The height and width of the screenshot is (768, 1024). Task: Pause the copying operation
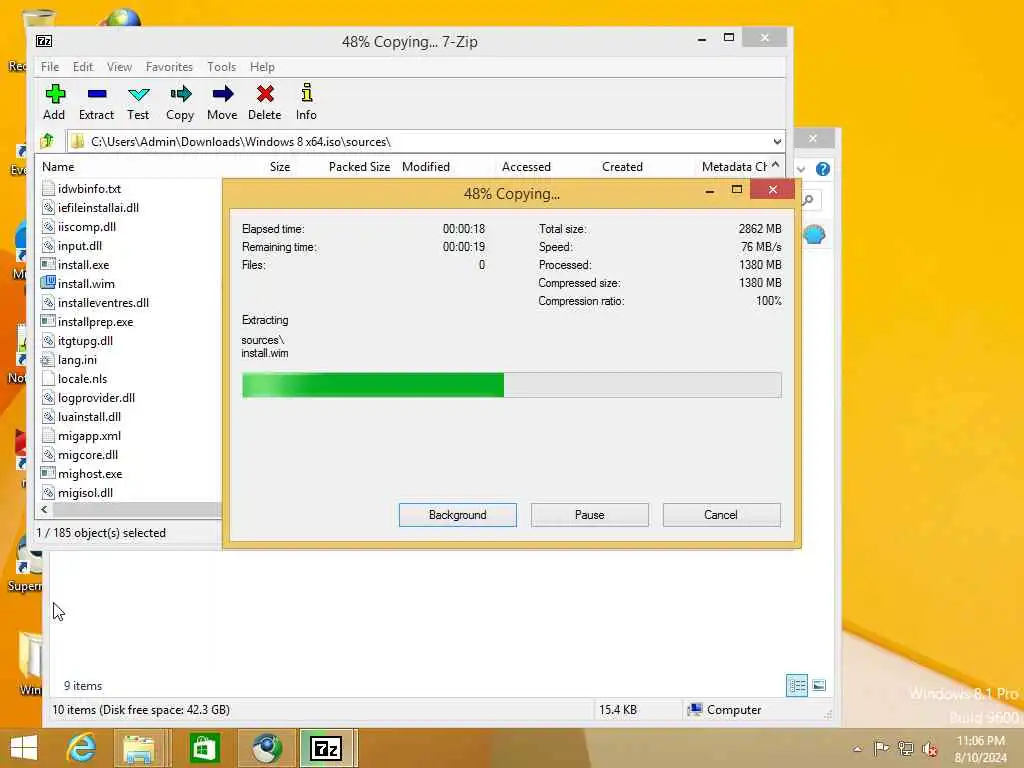pos(590,515)
